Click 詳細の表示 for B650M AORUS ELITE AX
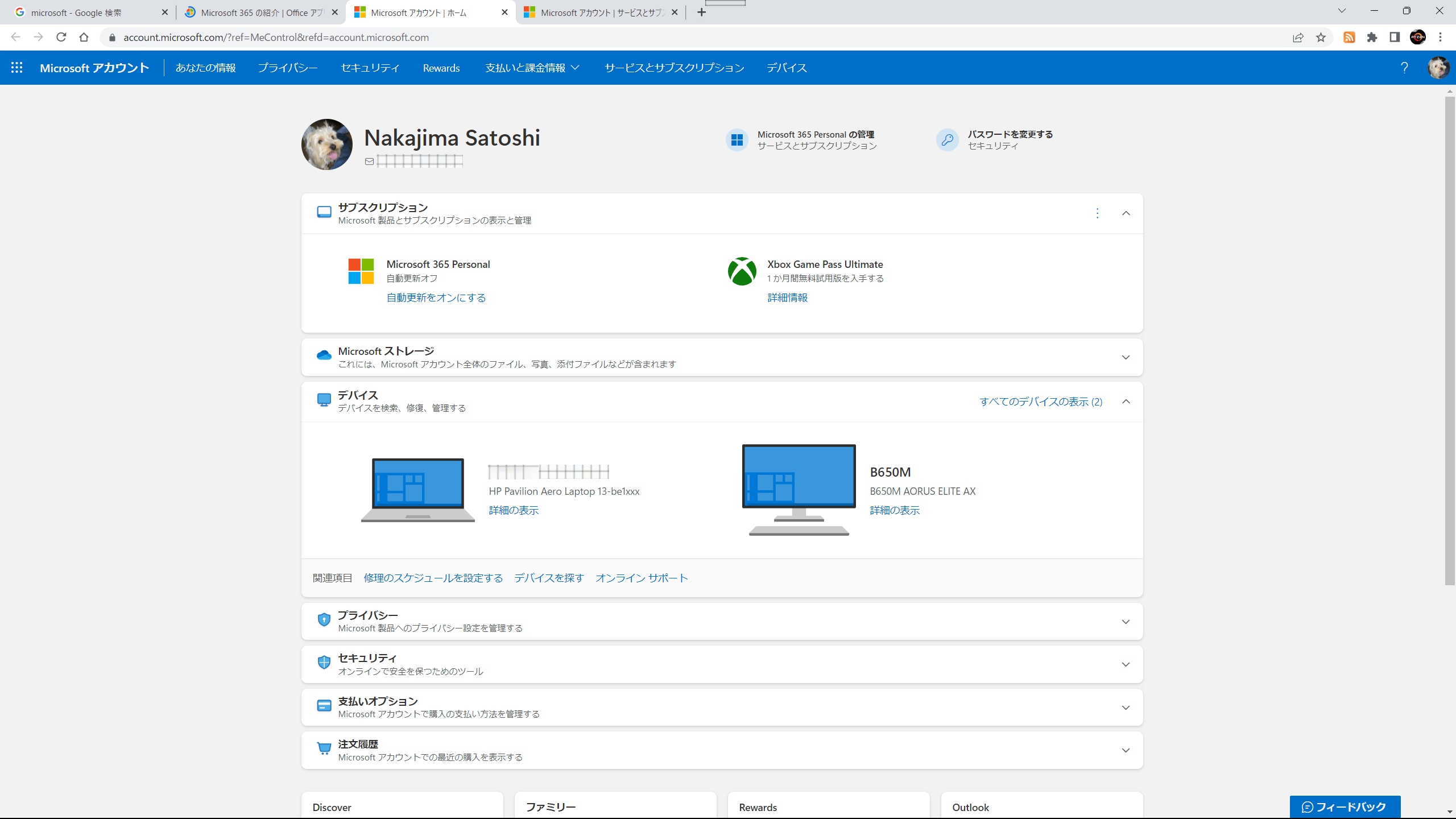 coord(895,510)
